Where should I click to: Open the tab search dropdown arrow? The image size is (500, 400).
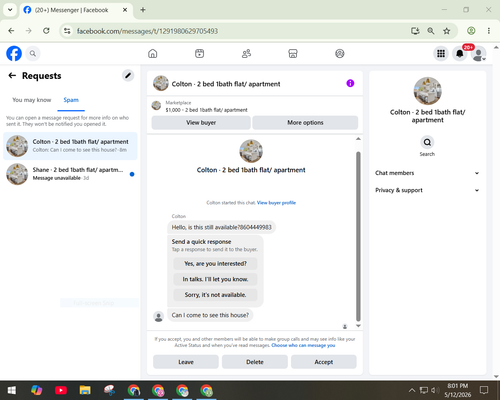tap(10, 10)
